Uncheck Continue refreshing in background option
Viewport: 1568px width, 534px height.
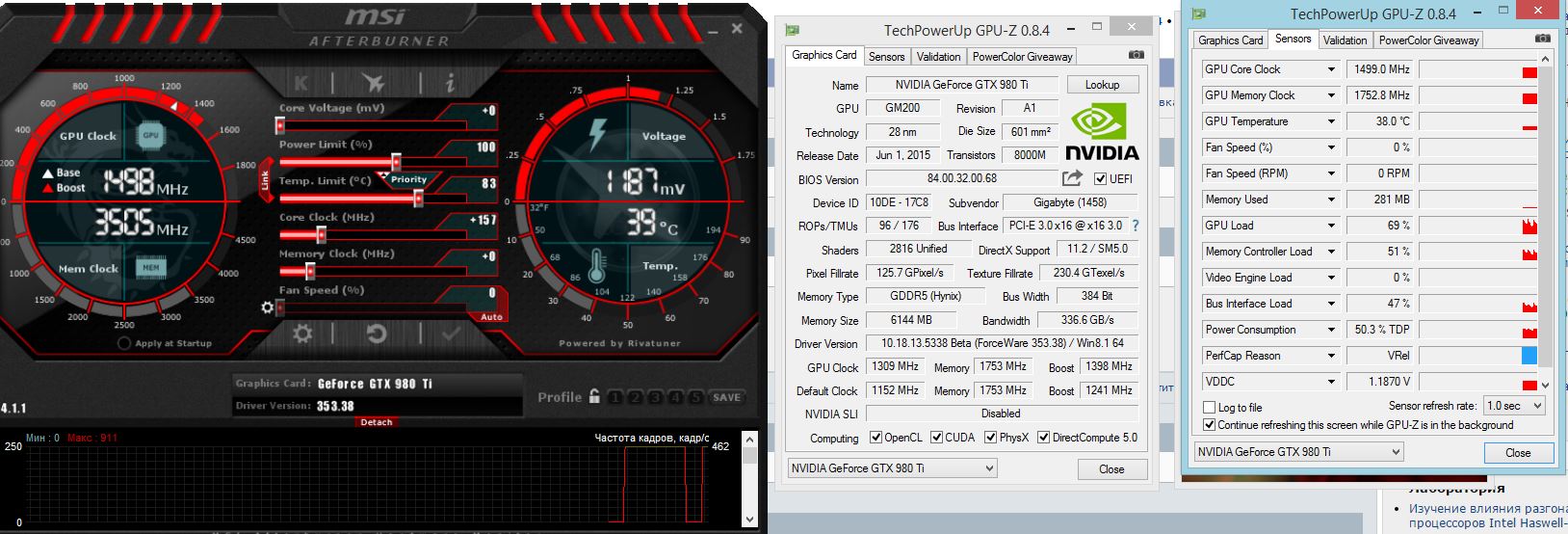point(1210,424)
